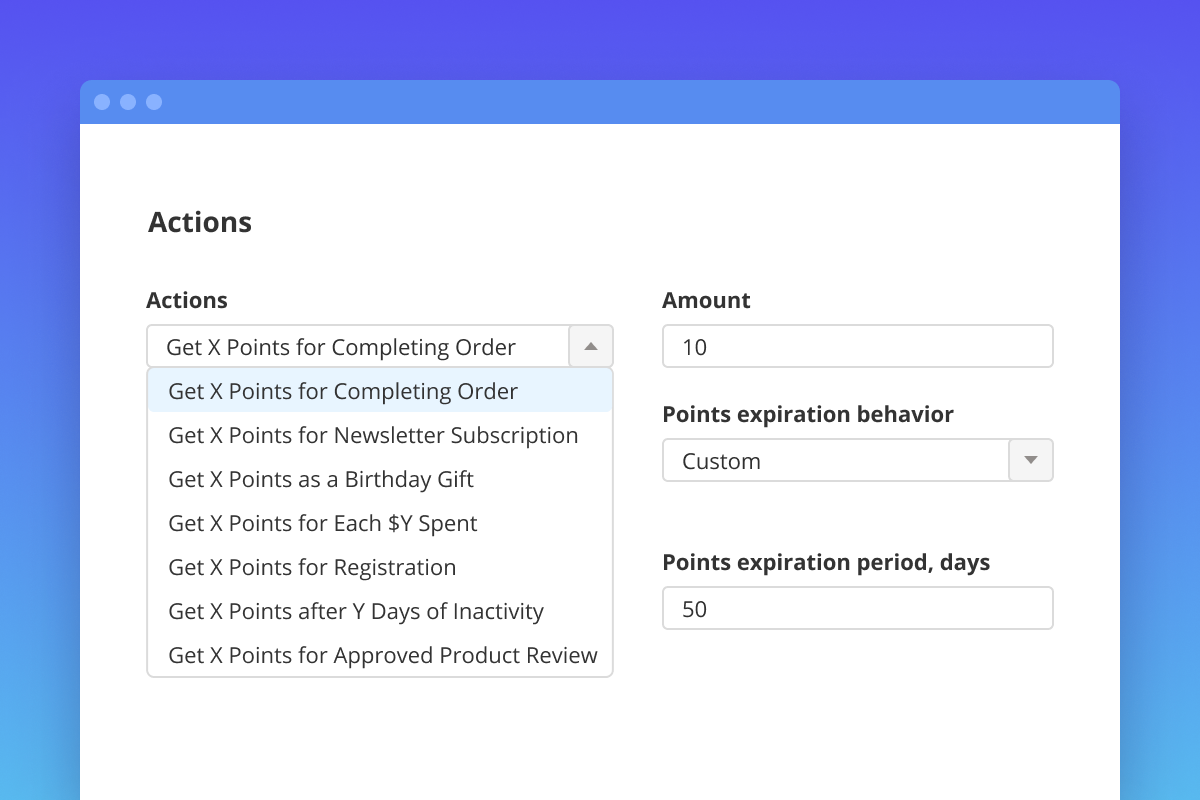This screenshot has width=1200, height=800.
Task: Click the Points expiration period days field
Action: [857, 609]
